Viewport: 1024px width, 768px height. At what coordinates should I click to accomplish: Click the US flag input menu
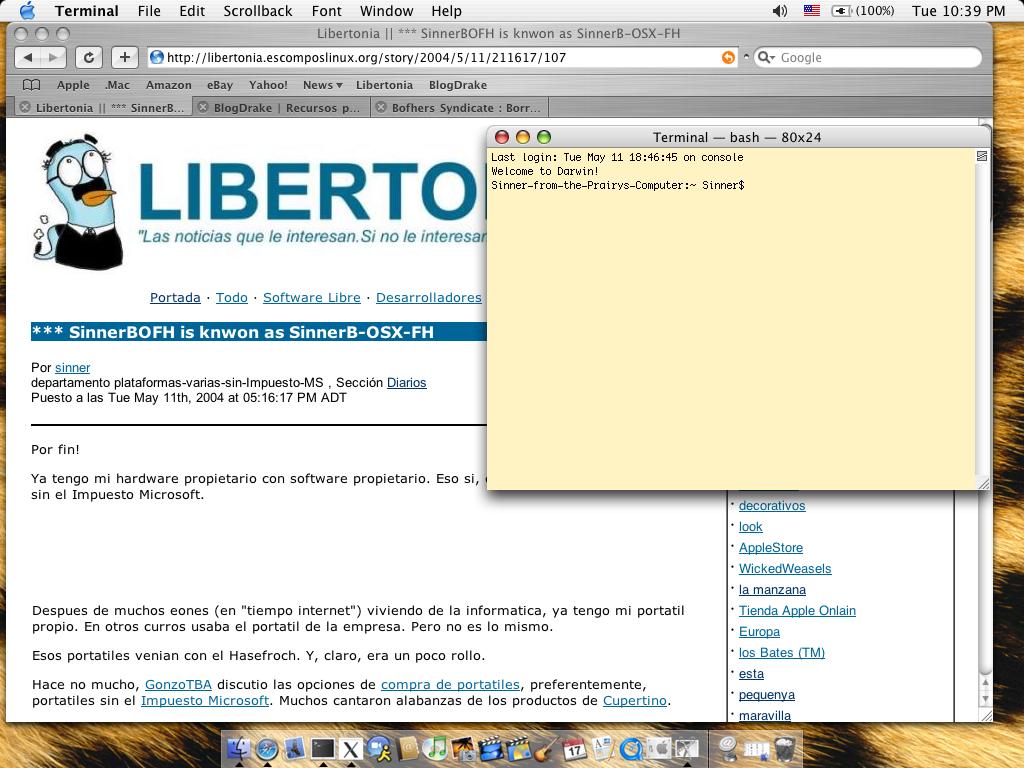(812, 10)
